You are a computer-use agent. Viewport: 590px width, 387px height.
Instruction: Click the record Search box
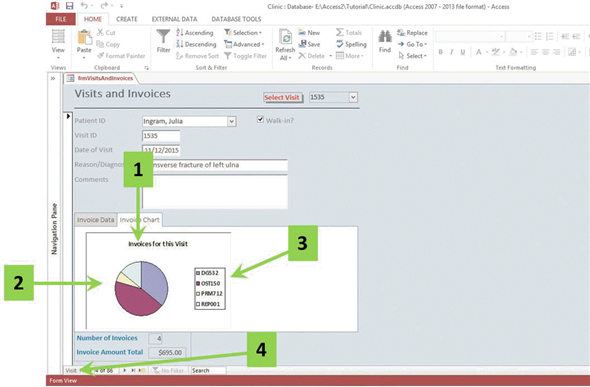[208, 370]
